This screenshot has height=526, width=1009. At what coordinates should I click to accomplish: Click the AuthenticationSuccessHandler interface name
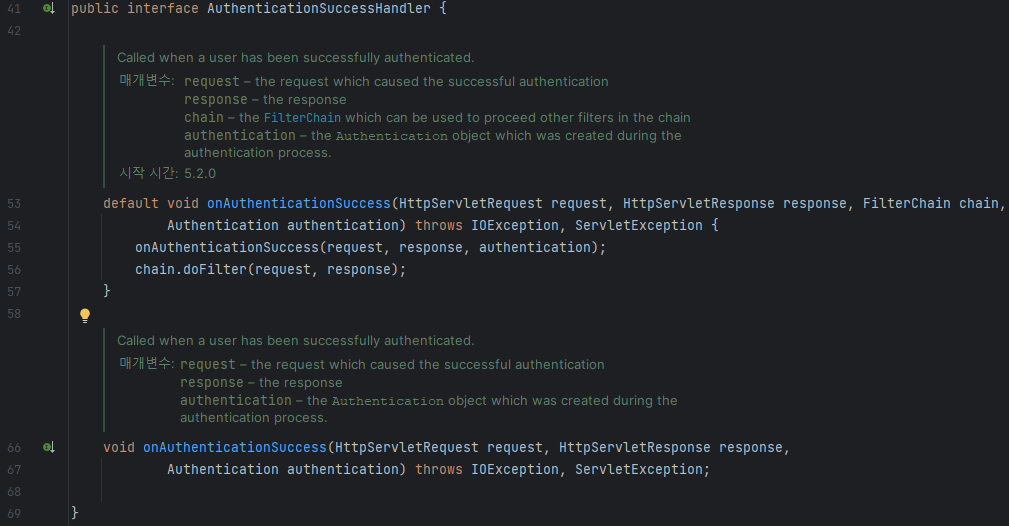coord(319,8)
